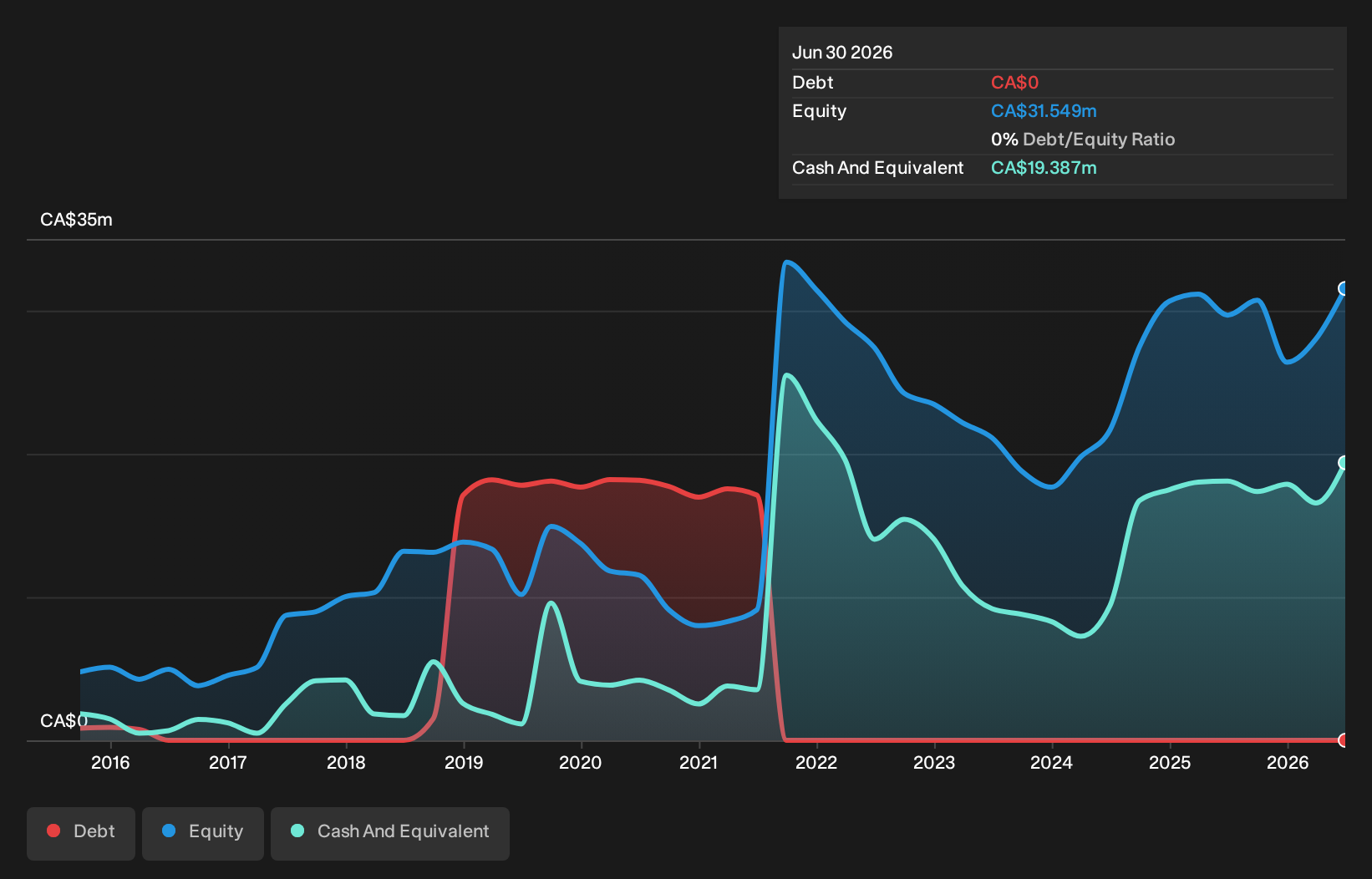Click the 2019 x-axis label
Screen dimensions: 1372x879
pos(464,762)
